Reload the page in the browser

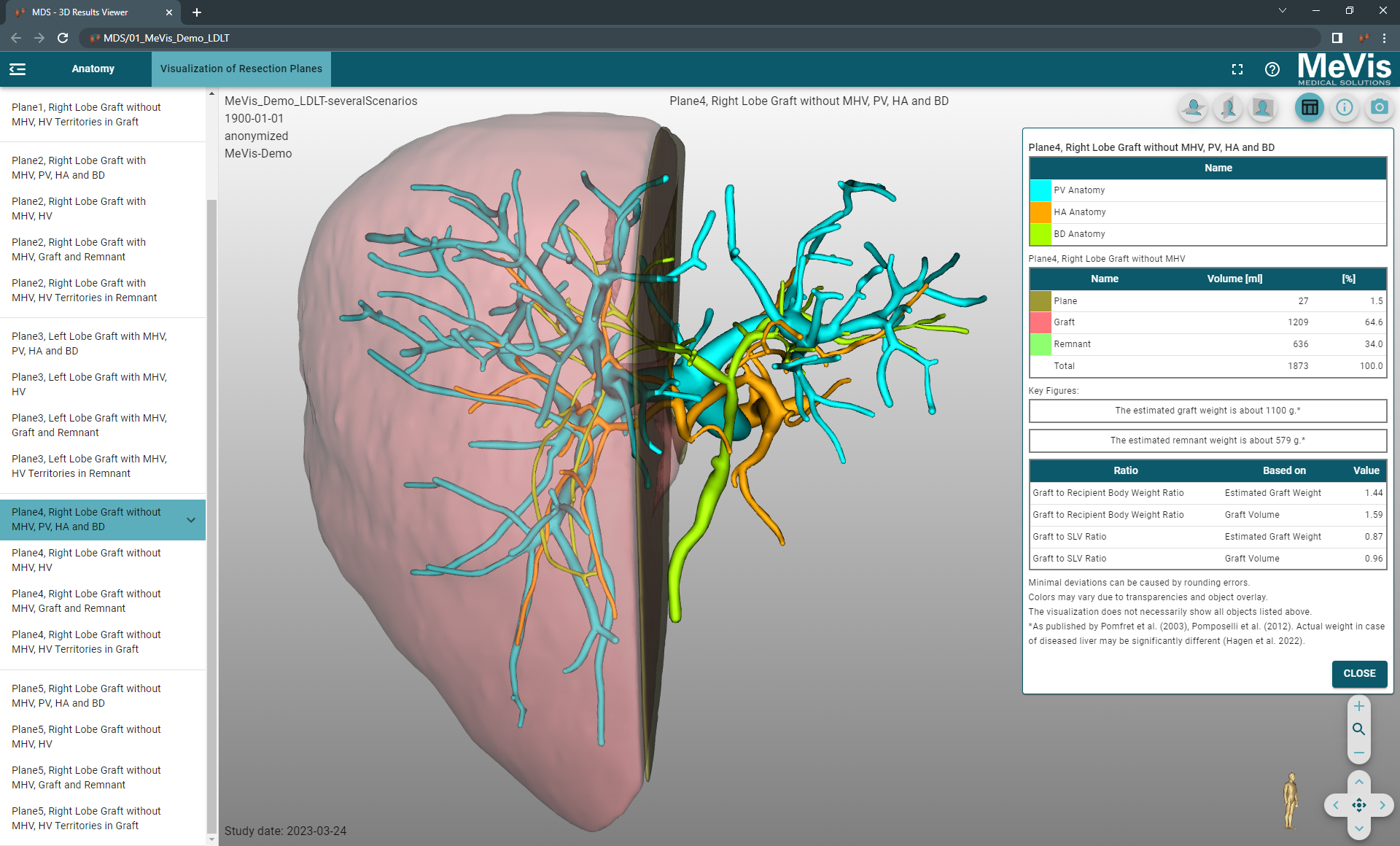tap(63, 38)
